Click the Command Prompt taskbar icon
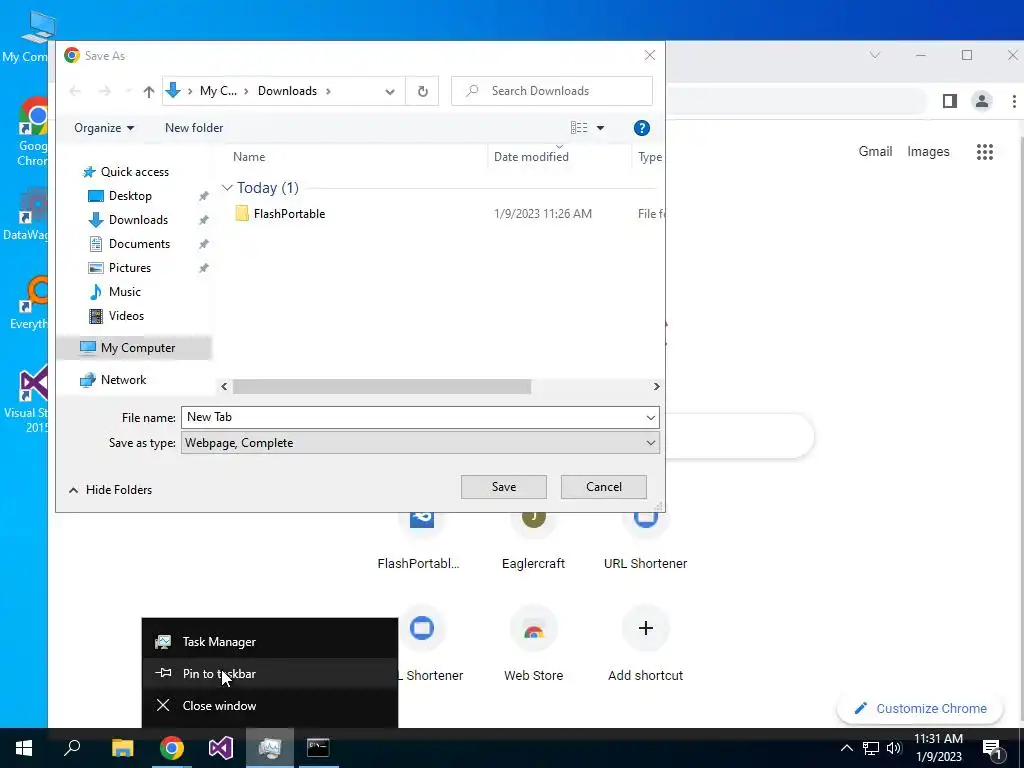 pyautogui.click(x=319, y=748)
